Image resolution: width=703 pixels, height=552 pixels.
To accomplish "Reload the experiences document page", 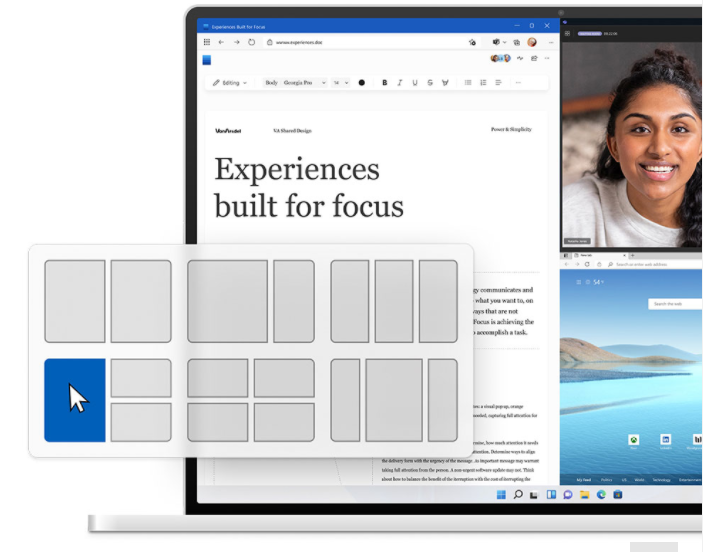I will pos(252,42).
